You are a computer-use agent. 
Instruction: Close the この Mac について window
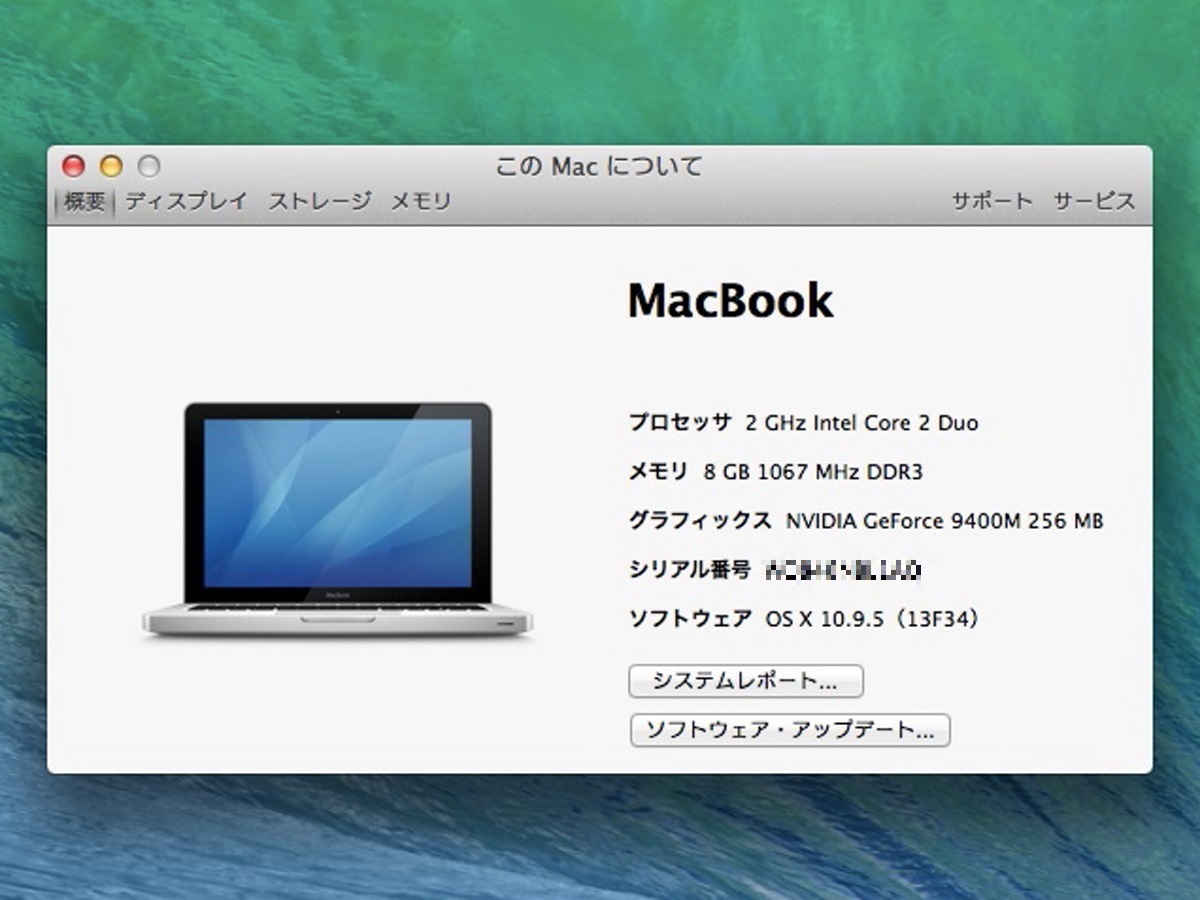click(x=73, y=166)
